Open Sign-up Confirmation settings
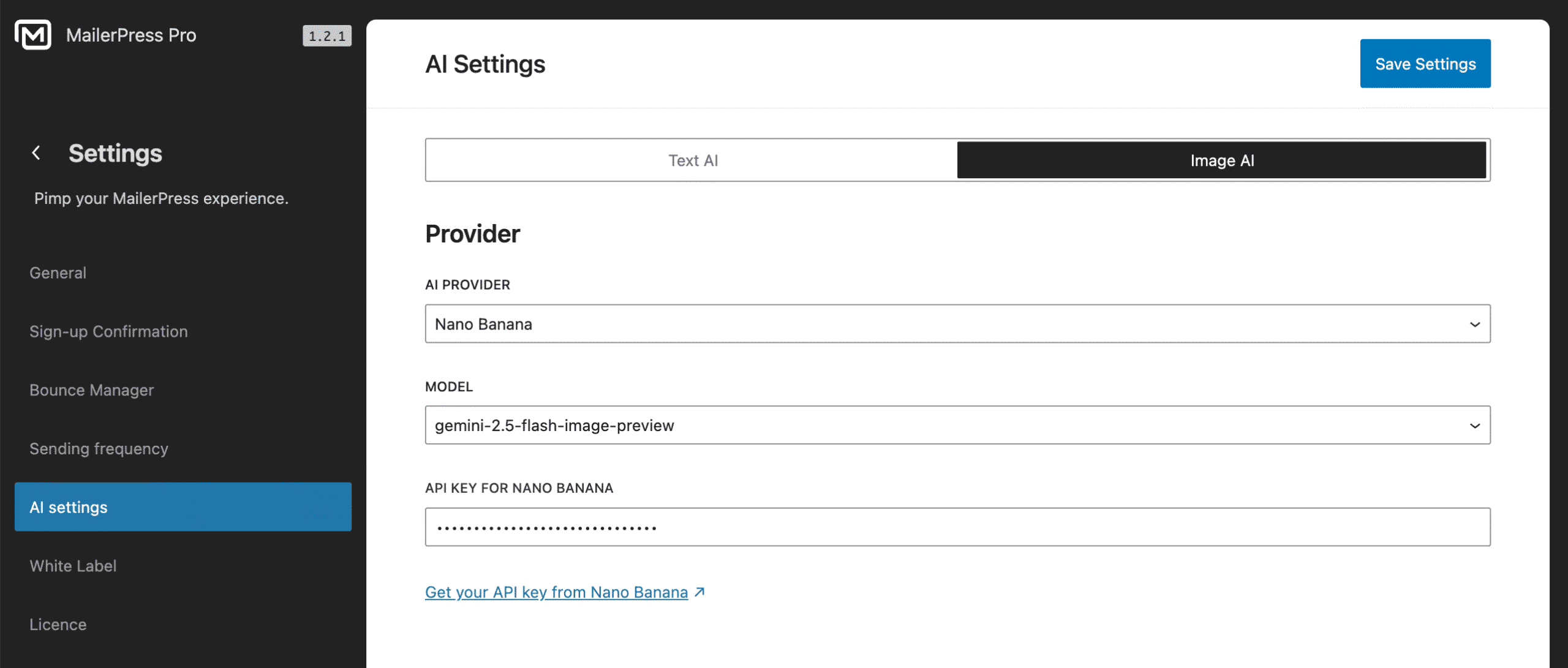This screenshot has height=668, width=1568. tap(108, 331)
